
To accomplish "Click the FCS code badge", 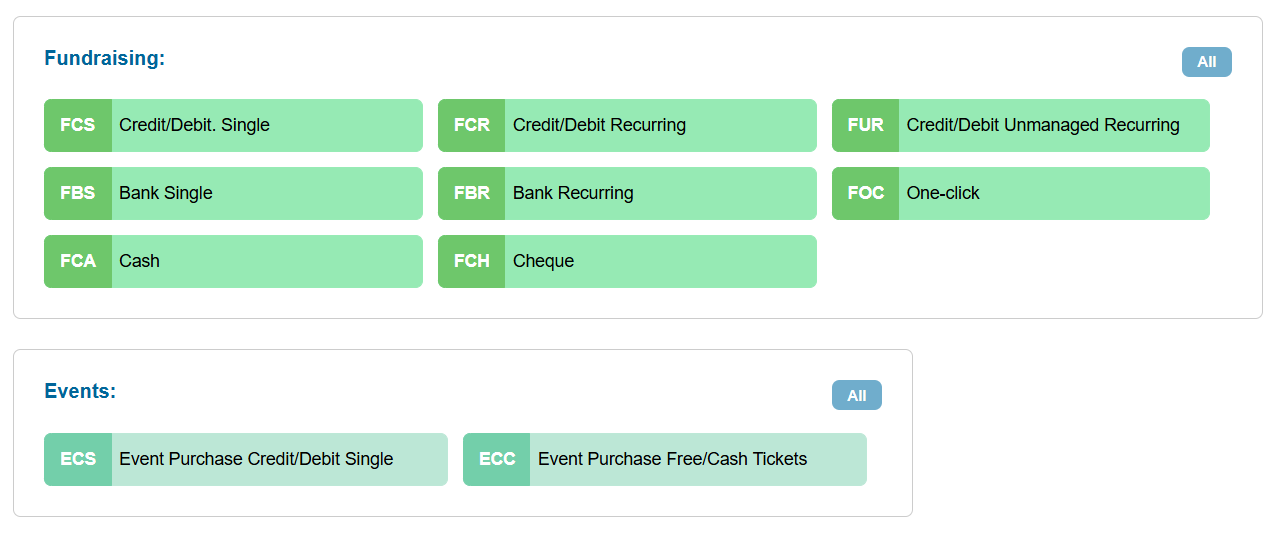I will click(78, 125).
